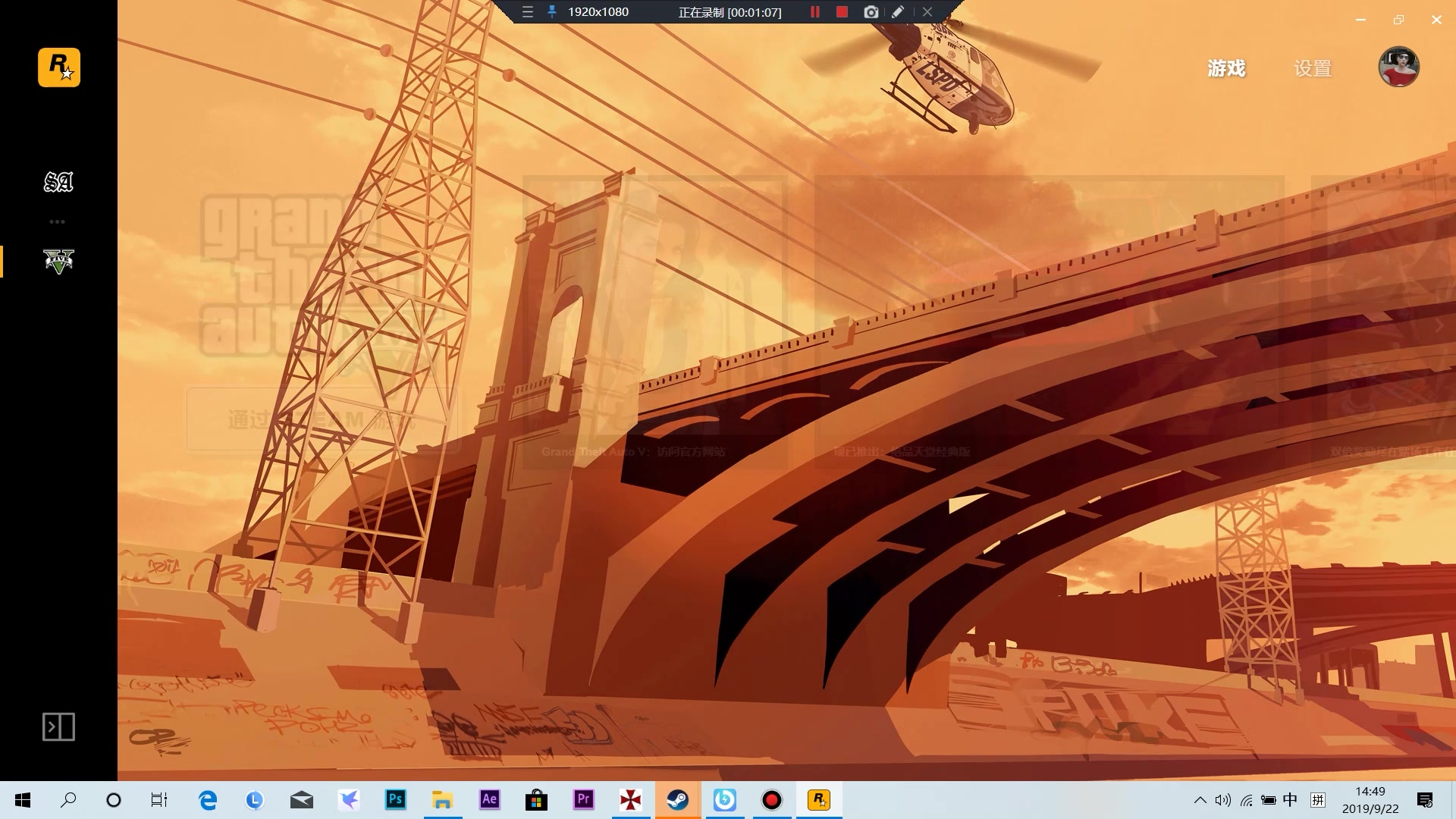1456x819 pixels.
Task: Toggle the 拼 IME mode indicator
Action: [1318, 800]
